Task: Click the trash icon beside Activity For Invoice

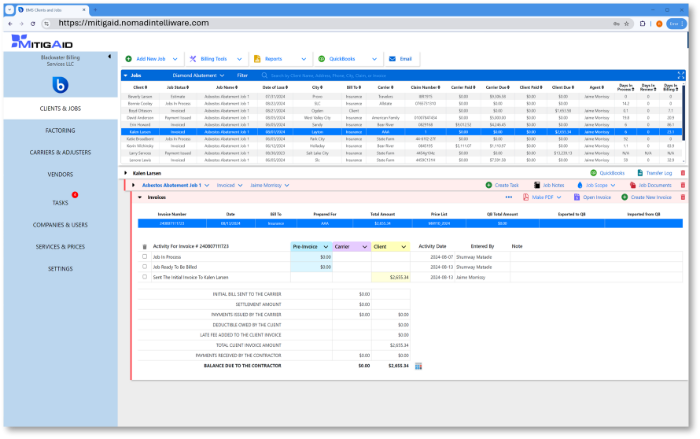Action: coord(144,246)
